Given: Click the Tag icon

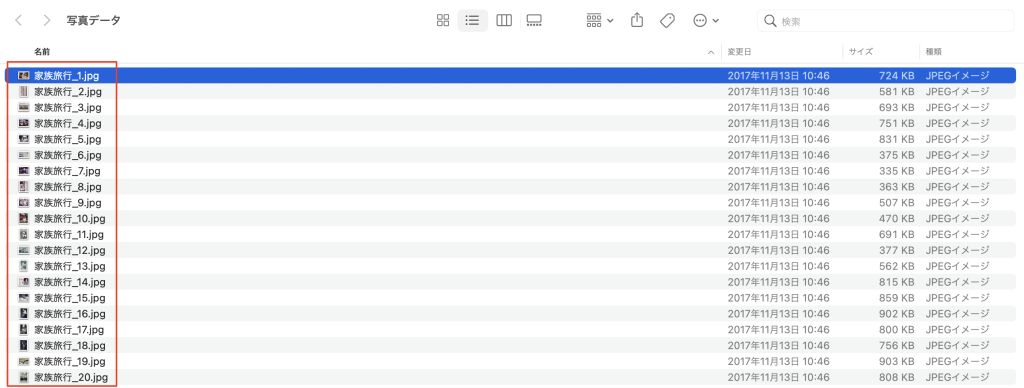Looking at the screenshot, I should pos(667,20).
